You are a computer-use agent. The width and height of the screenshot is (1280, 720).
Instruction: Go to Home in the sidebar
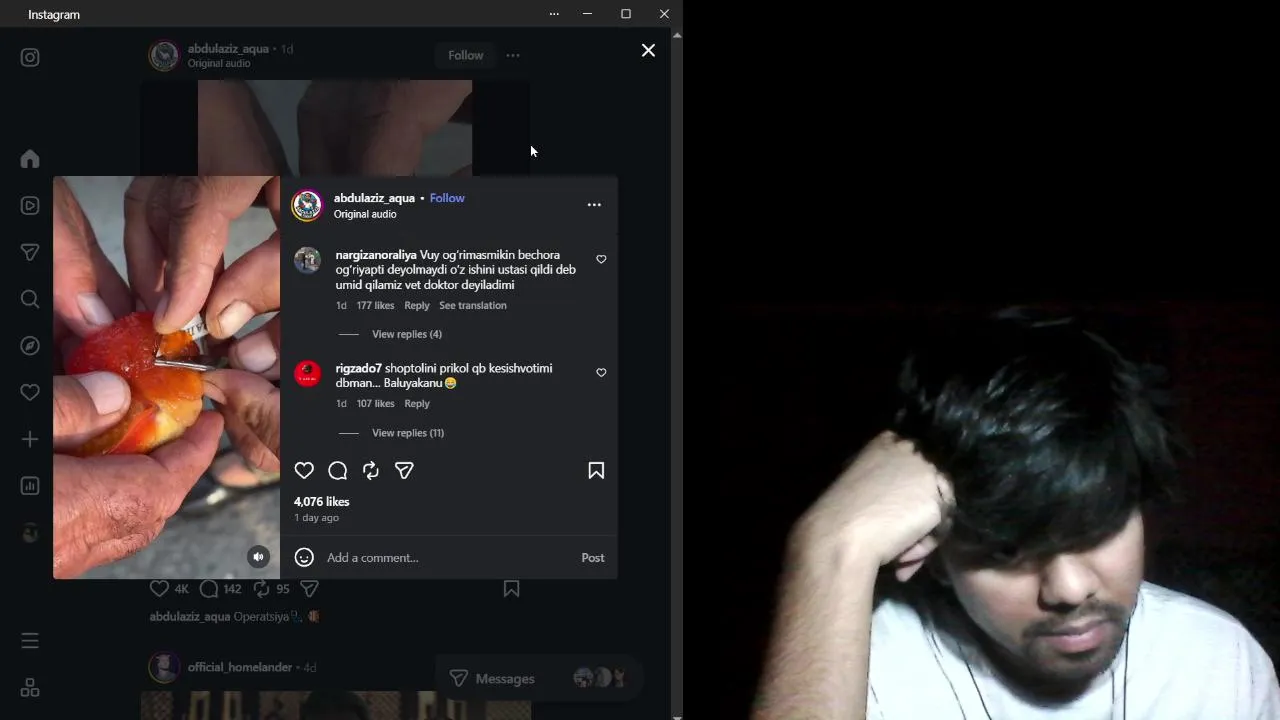pyautogui.click(x=30, y=159)
